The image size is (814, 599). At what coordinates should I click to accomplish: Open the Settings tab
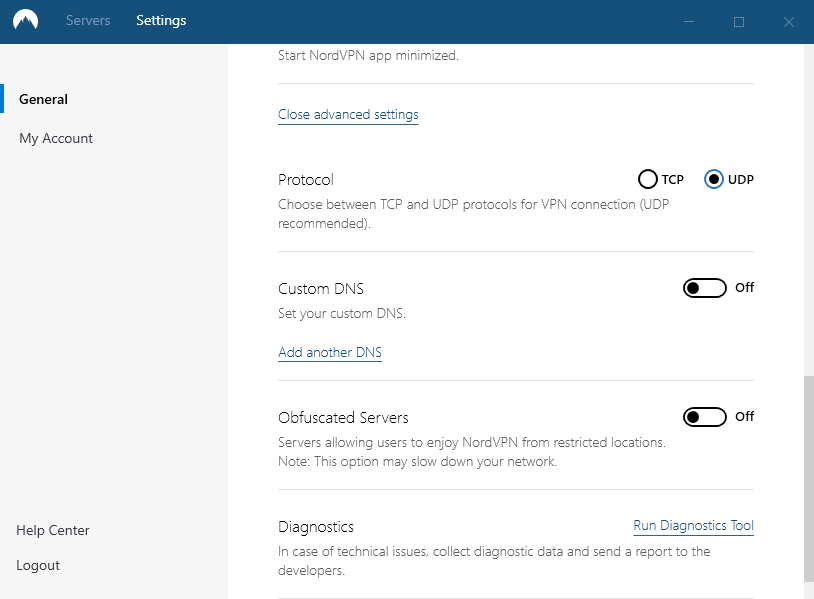point(161,21)
